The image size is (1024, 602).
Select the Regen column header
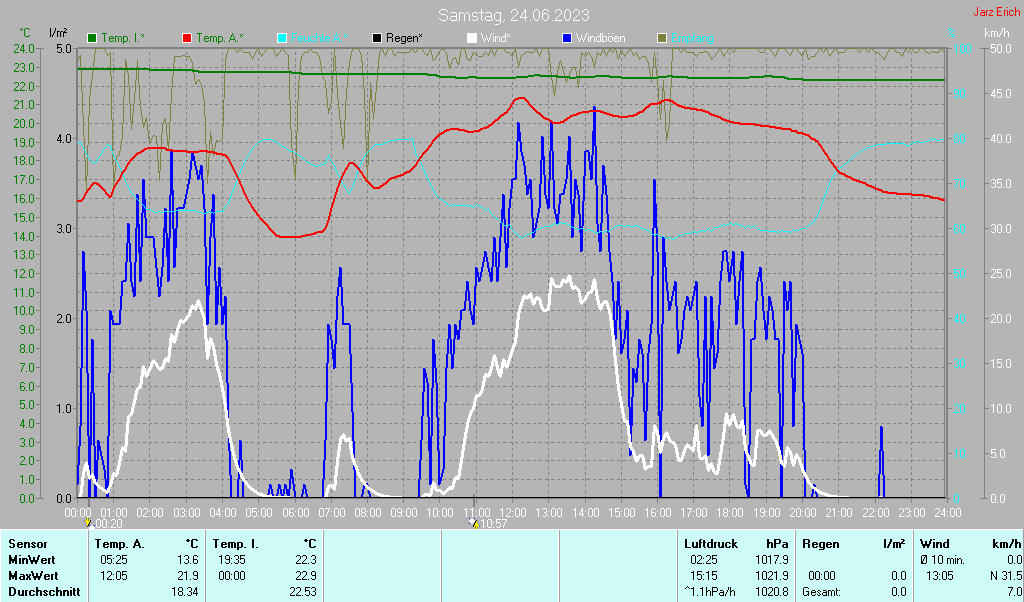821,543
